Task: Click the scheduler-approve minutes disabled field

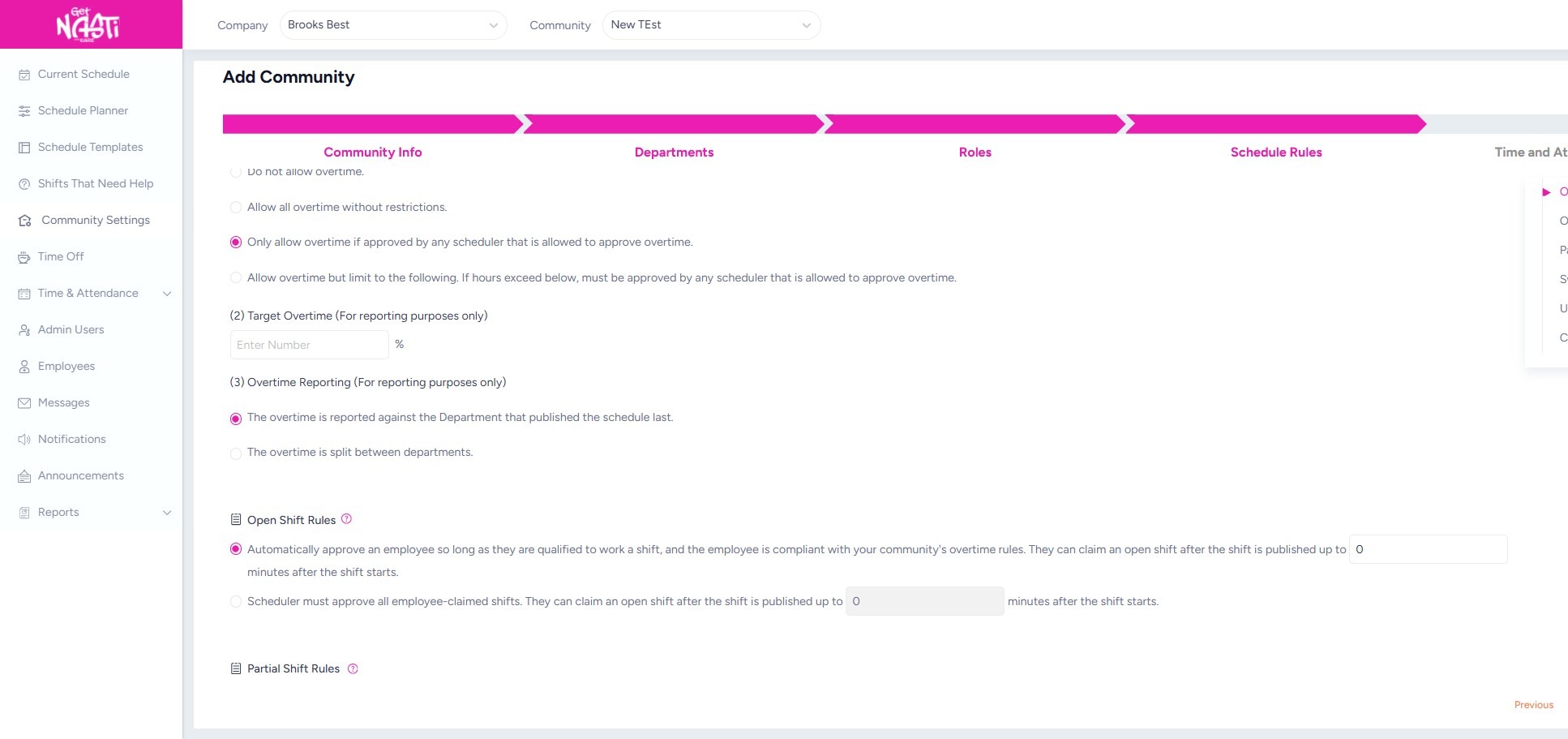Action: click(925, 601)
